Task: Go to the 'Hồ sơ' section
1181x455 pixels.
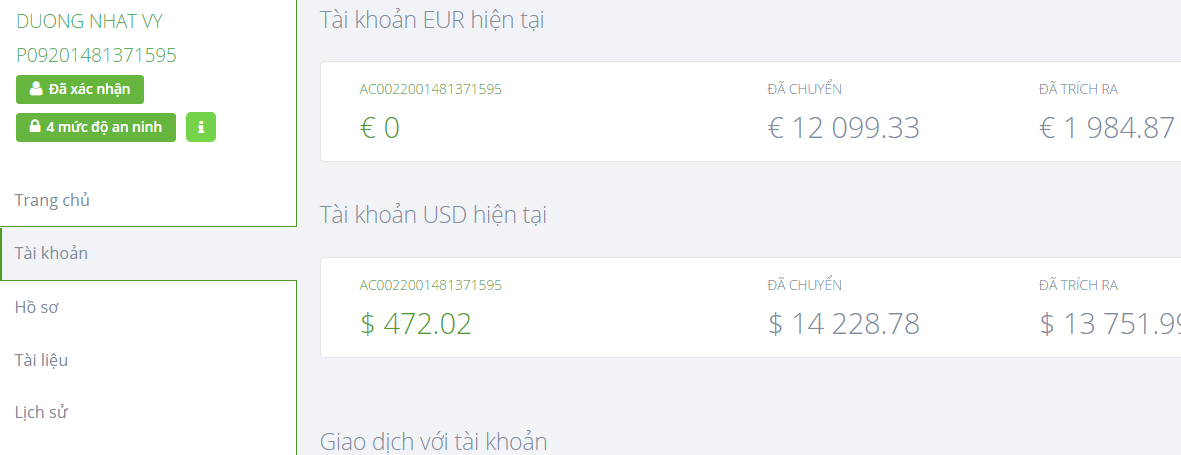Action: [x=37, y=307]
